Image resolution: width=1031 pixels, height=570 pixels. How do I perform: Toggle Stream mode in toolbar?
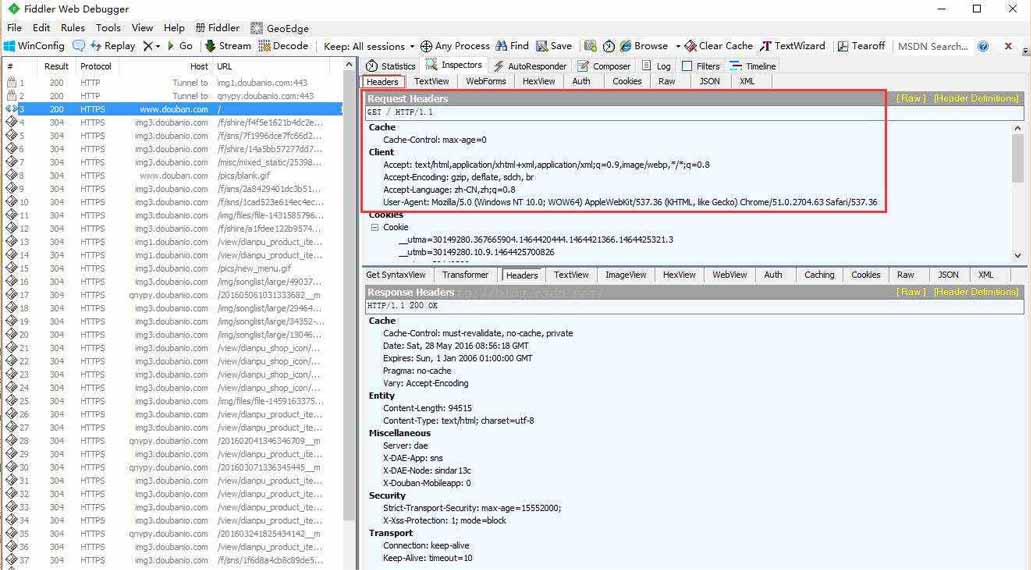[x=228, y=46]
